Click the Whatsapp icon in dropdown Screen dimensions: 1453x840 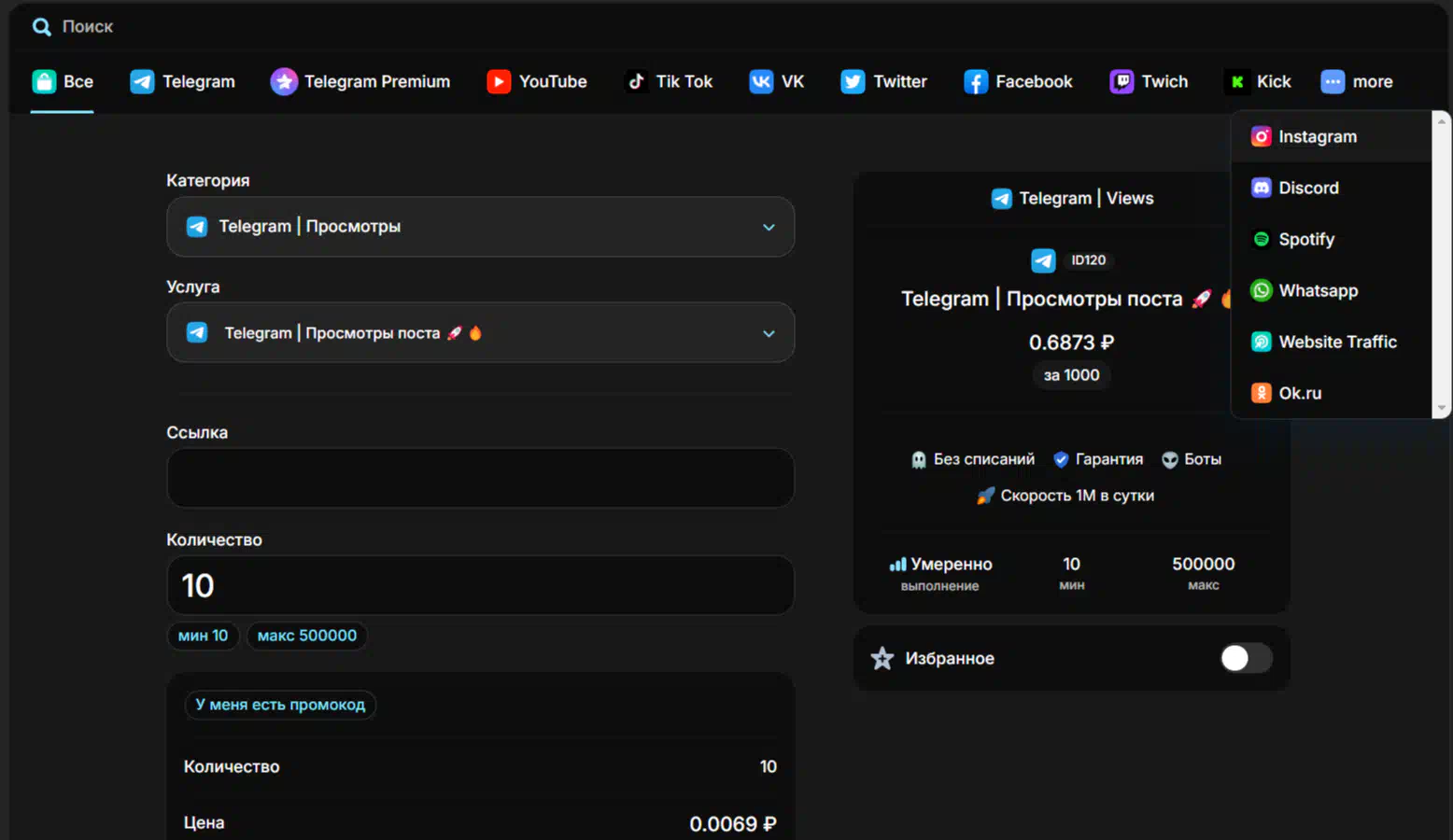(1261, 290)
